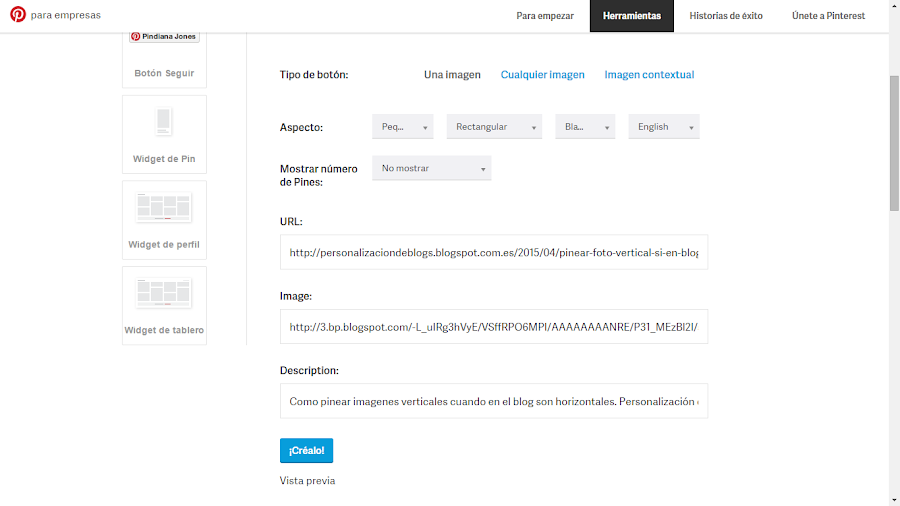Viewport: 900px width, 506px height.
Task: Choose the Widget de perfil icon
Action: pyautogui.click(x=164, y=207)
